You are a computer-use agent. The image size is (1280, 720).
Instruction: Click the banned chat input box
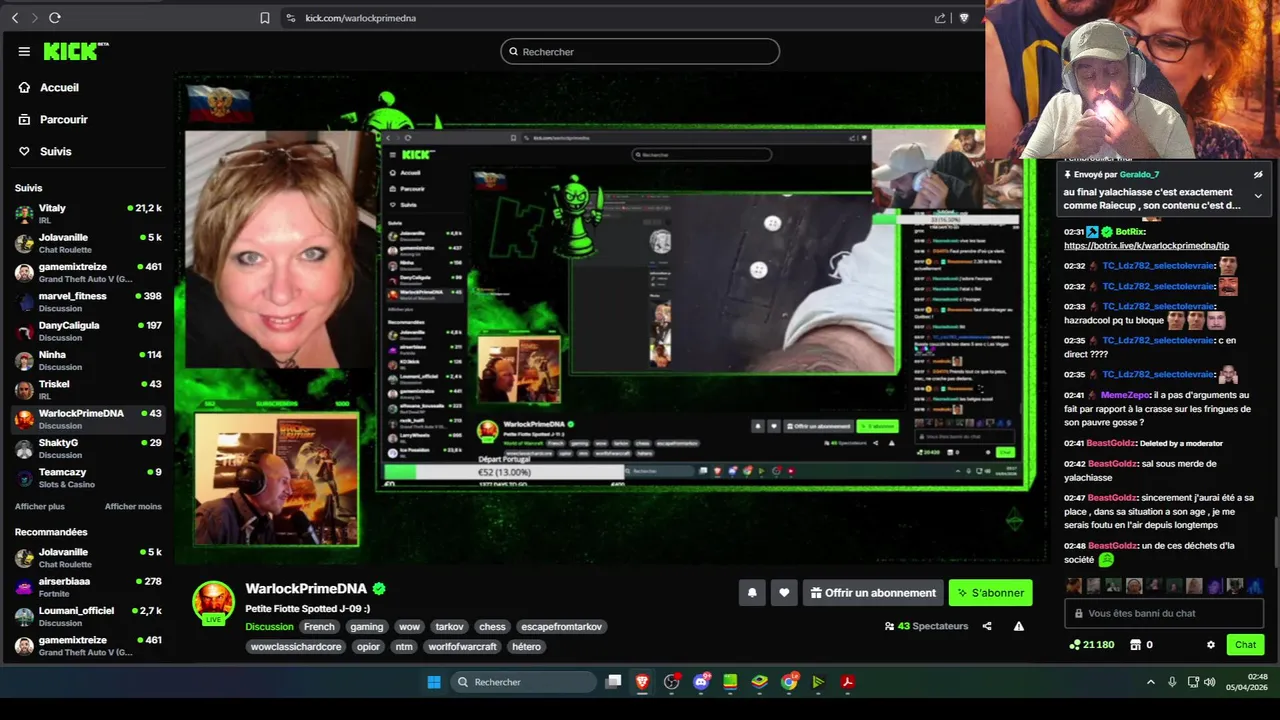coord(1164,613)
